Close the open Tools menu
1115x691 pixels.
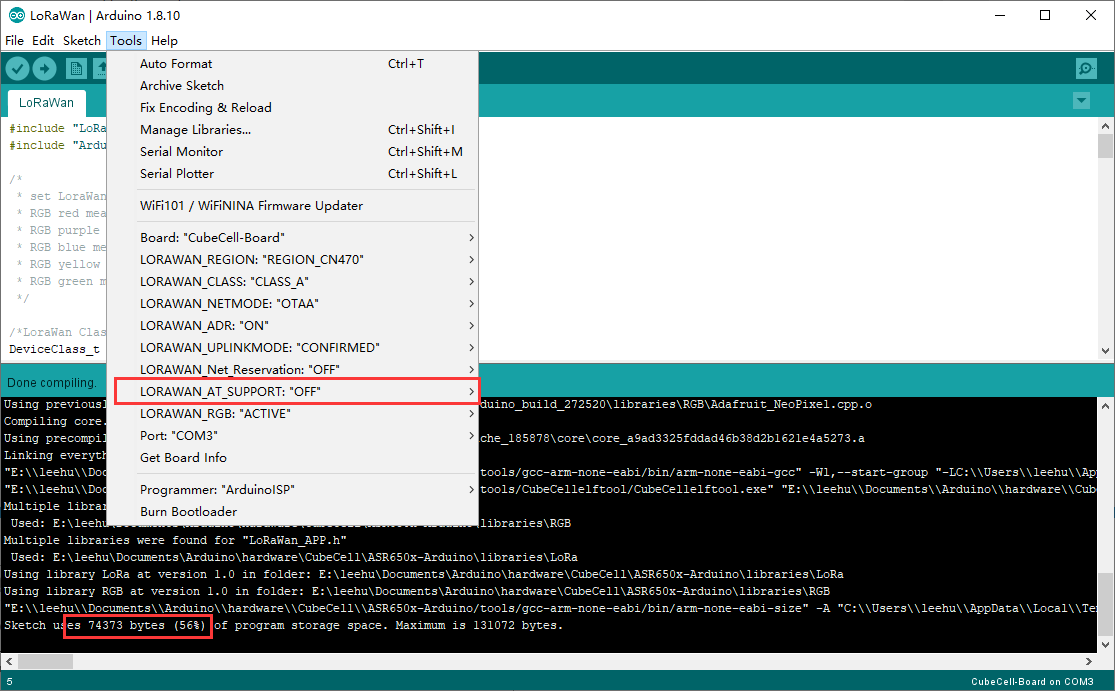[x=126, y=41]
